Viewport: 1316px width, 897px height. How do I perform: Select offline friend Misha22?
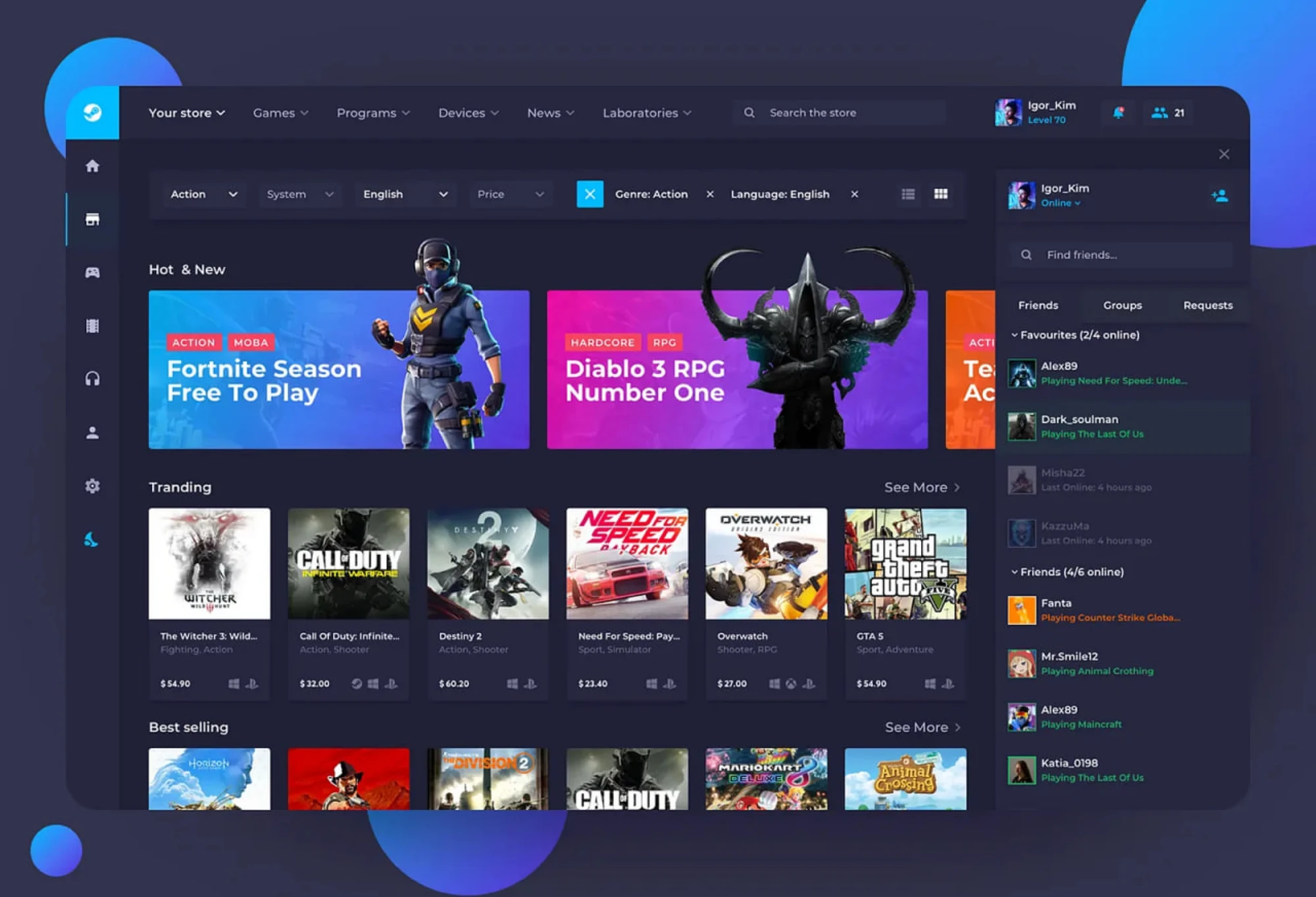pyautogui.click(x=1122, y=480)
